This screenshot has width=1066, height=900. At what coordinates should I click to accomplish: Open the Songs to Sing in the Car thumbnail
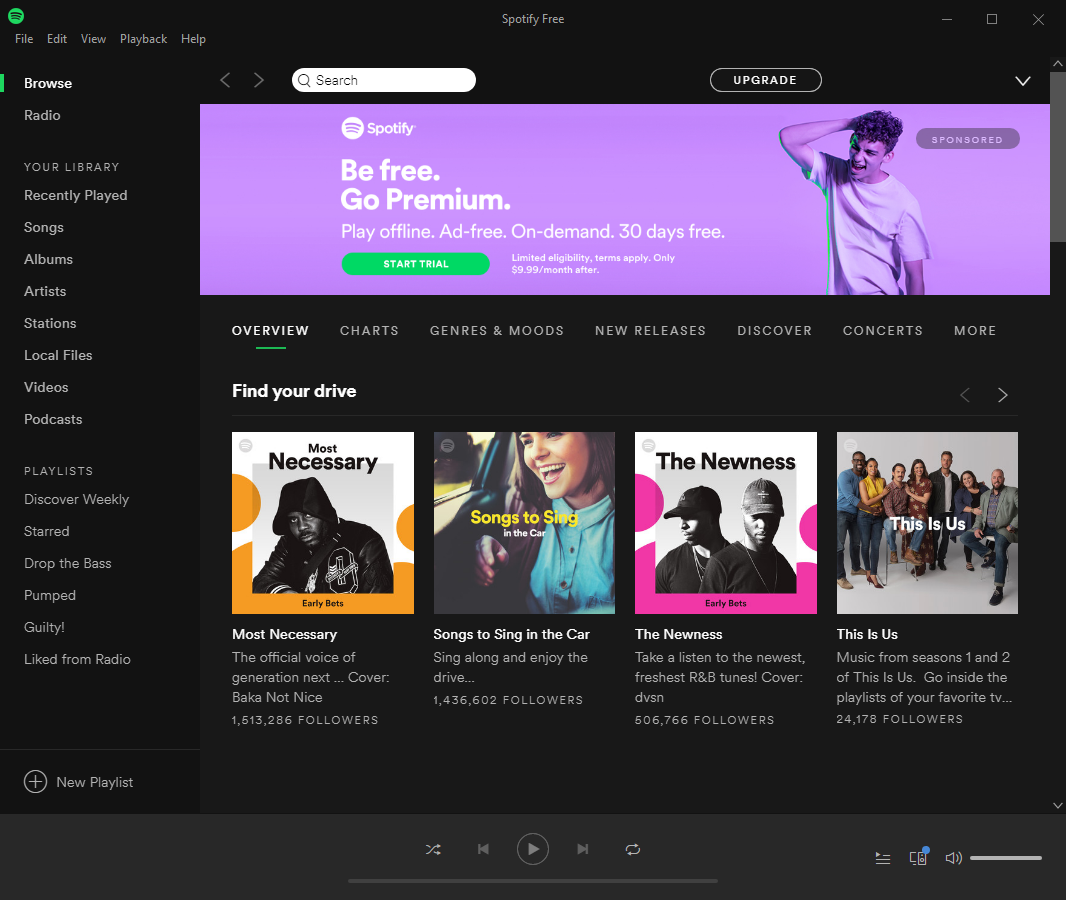524,522
